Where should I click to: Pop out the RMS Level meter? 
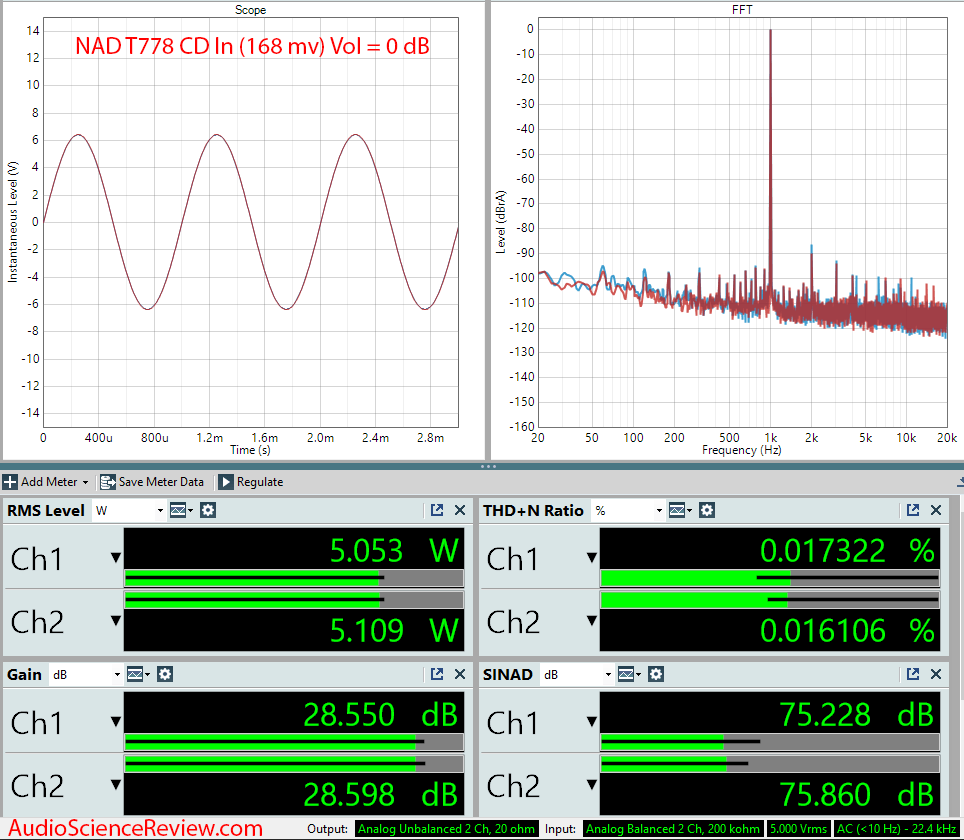(x=437, y=510)
